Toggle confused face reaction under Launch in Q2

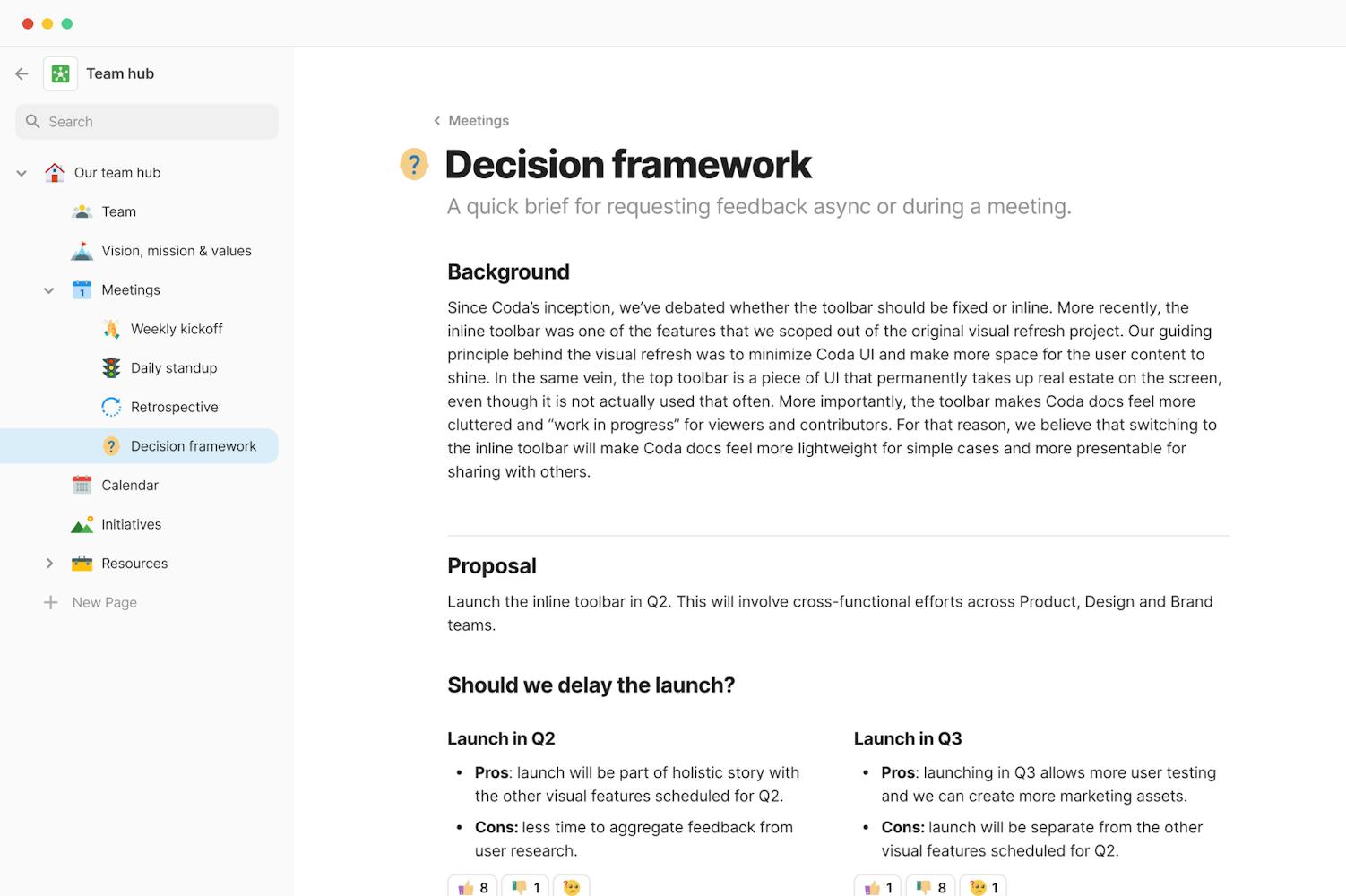tap(572, 887)
